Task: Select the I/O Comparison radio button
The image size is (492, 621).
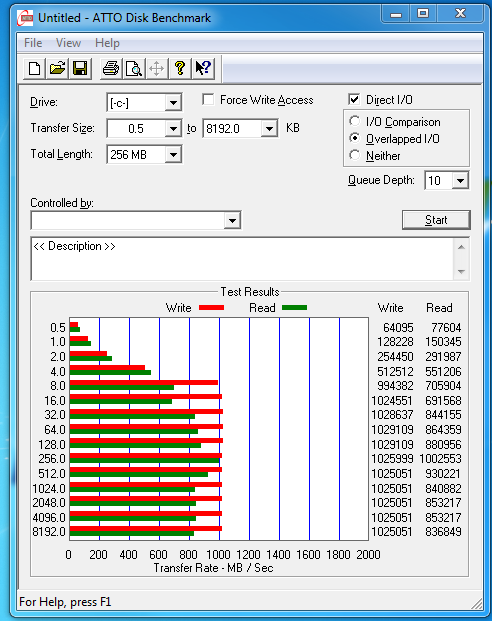Action: point(355,121)
